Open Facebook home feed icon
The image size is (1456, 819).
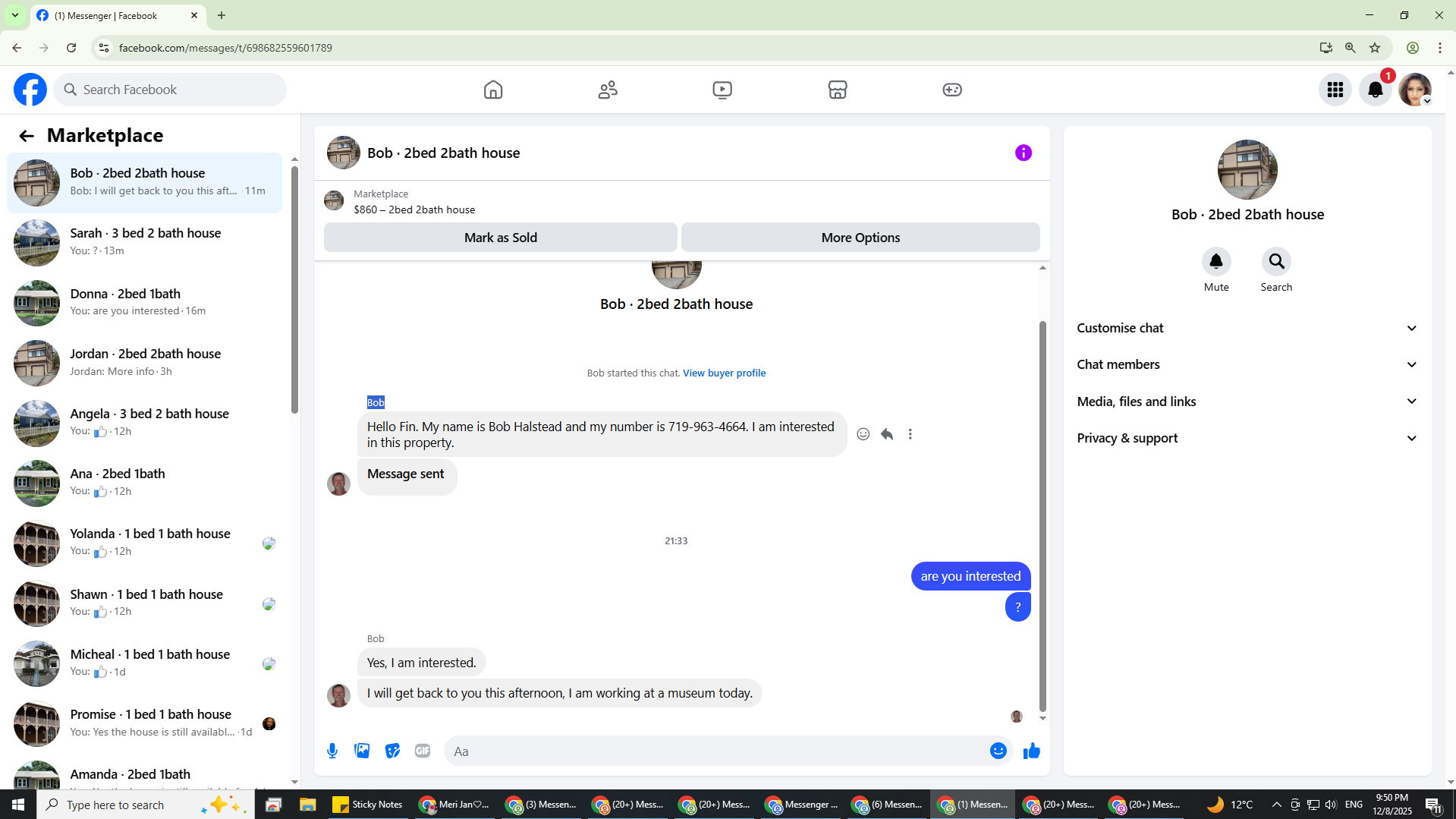[493, 90]
